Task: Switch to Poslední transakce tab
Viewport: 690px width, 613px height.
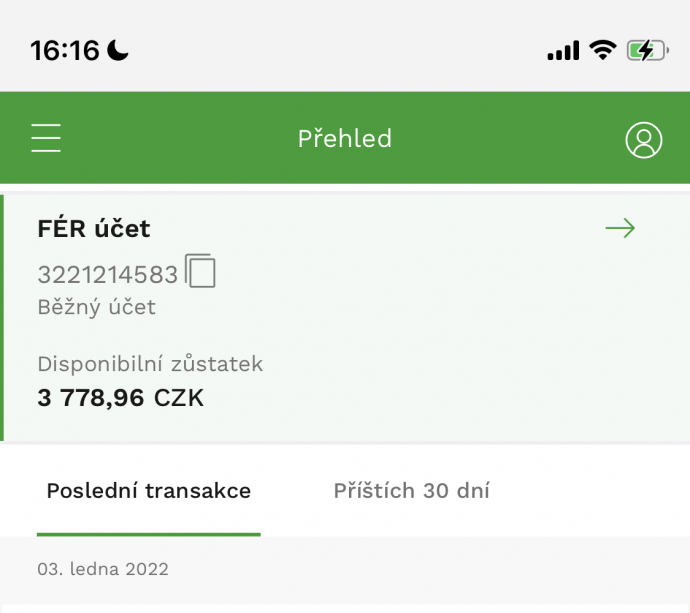Action: coord(148,491)
